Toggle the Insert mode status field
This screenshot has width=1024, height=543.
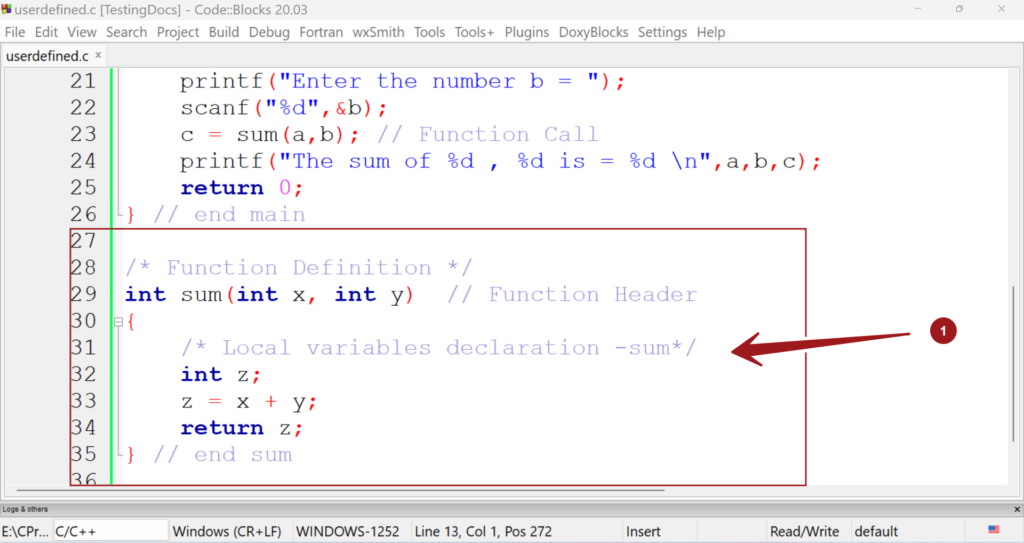(x=643, y=531)
